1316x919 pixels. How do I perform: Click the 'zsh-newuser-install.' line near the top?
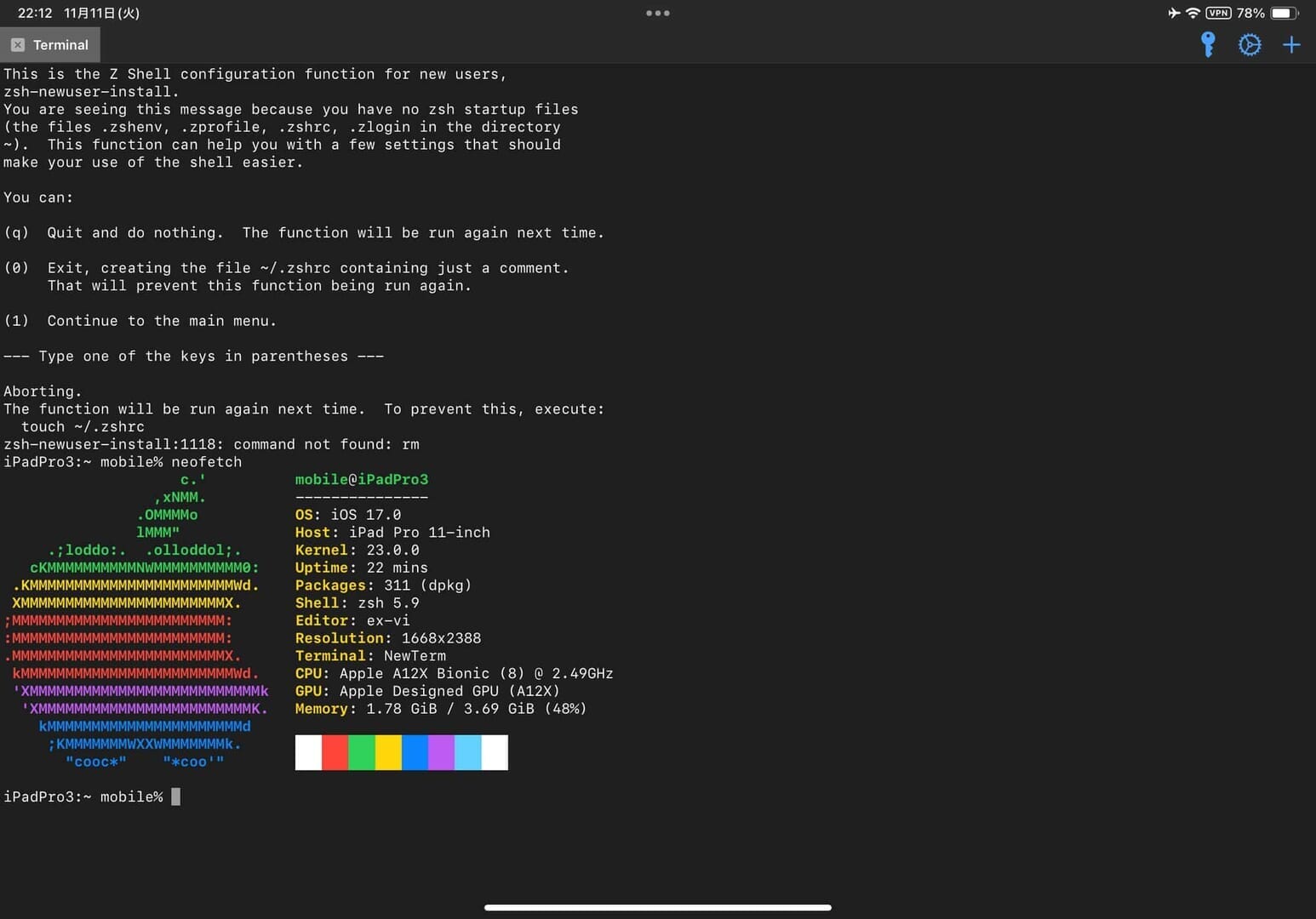(x=91, y=92)
